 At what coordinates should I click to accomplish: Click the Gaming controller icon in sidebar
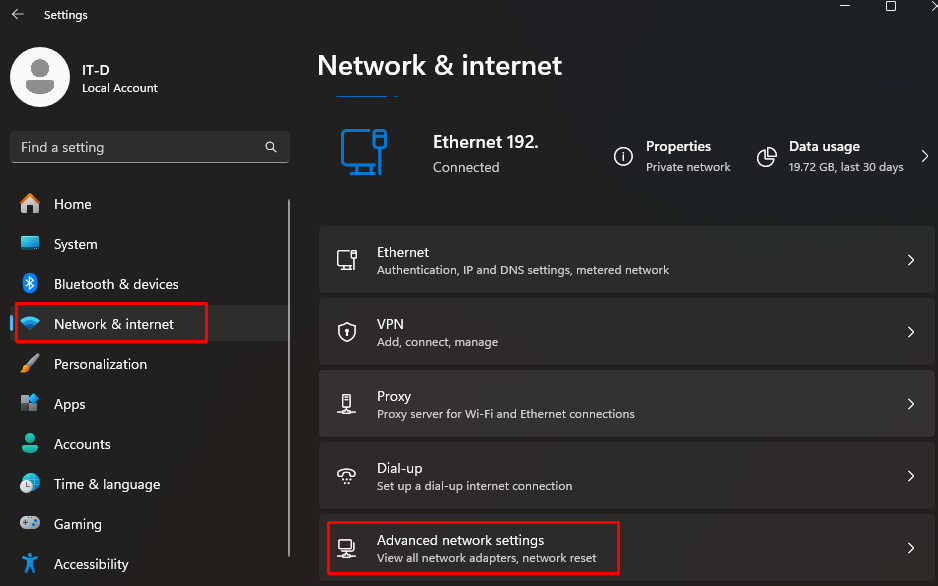30,524
